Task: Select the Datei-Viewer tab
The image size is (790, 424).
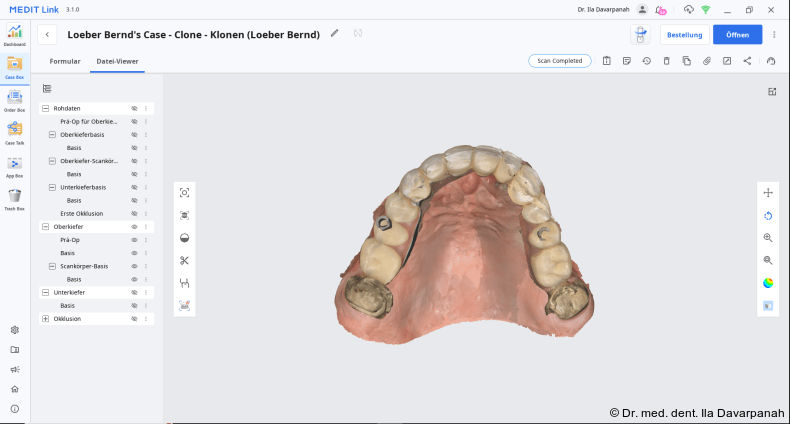Action: click(x=117, y=61)
